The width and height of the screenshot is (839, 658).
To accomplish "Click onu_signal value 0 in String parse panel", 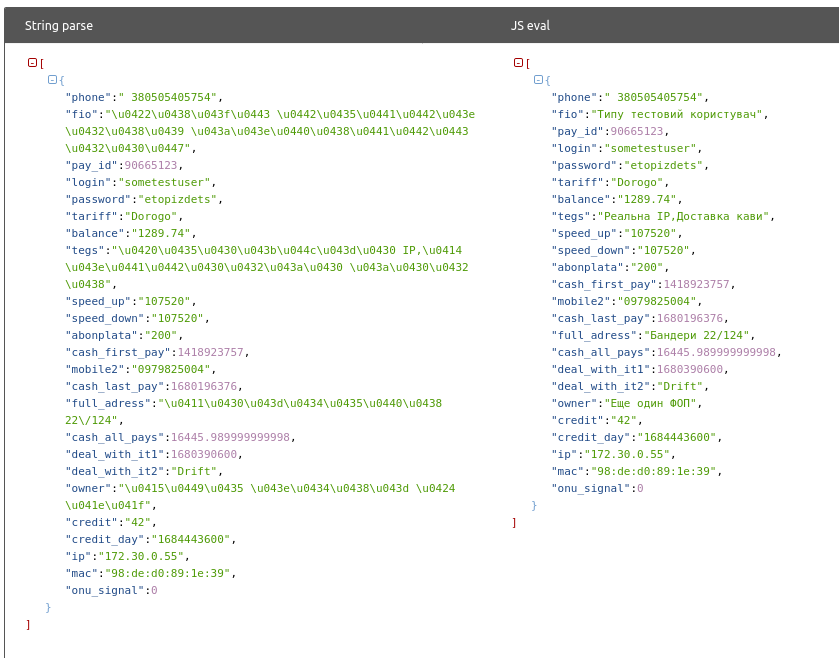I will [154, 590].
